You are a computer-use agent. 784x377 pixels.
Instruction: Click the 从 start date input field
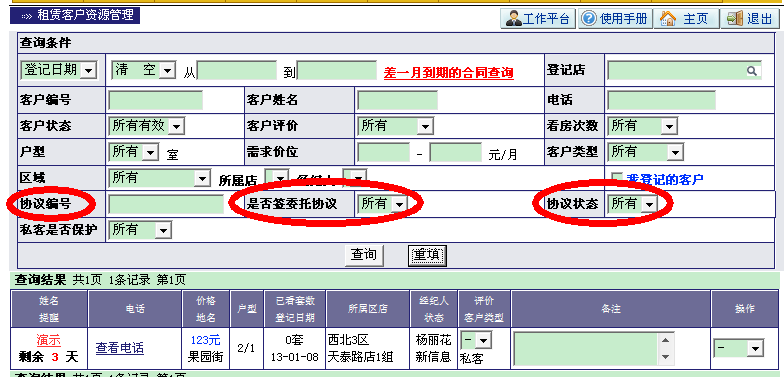(x=236, y=70)
